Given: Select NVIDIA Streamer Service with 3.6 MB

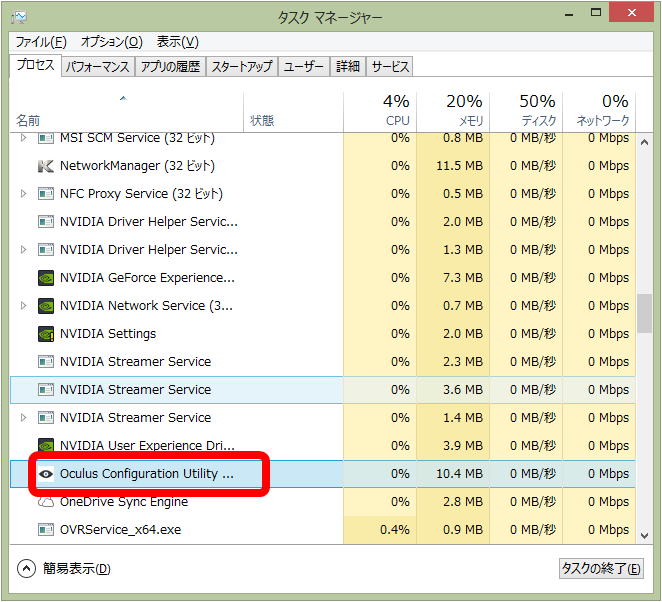Looking at the screenshot, I should [x=323, y=390].
